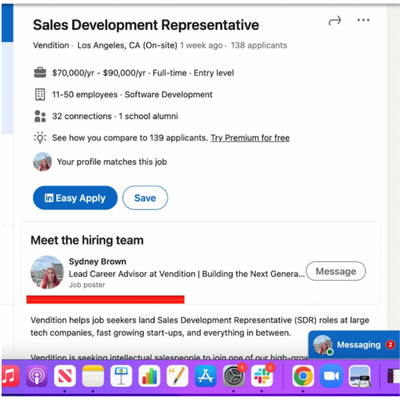
Task: Click the 32 connections text
Action: click(82, 116)
